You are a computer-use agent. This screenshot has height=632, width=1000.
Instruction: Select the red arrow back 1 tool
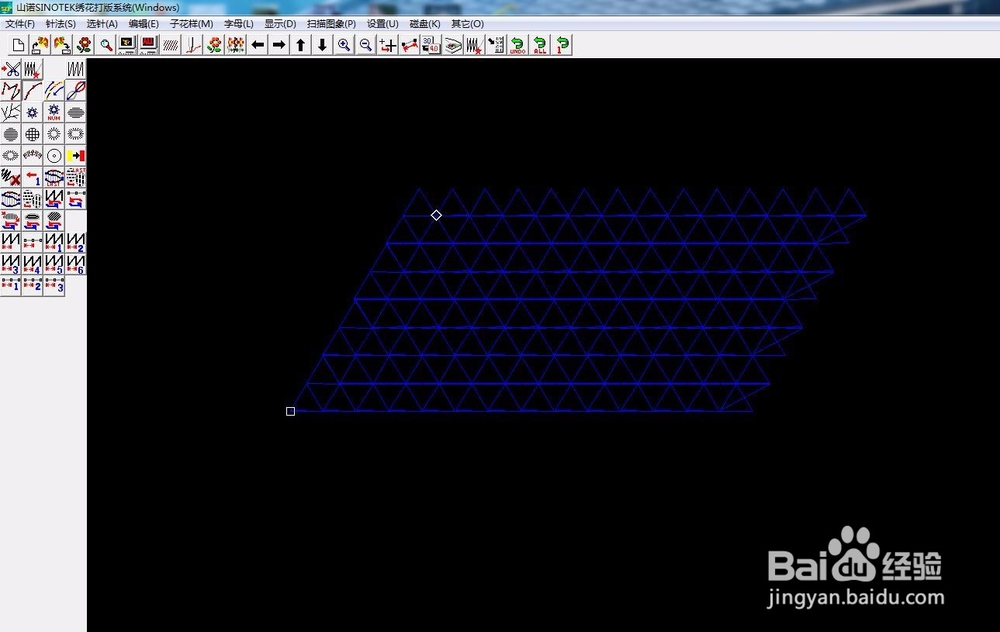(33, 177)
